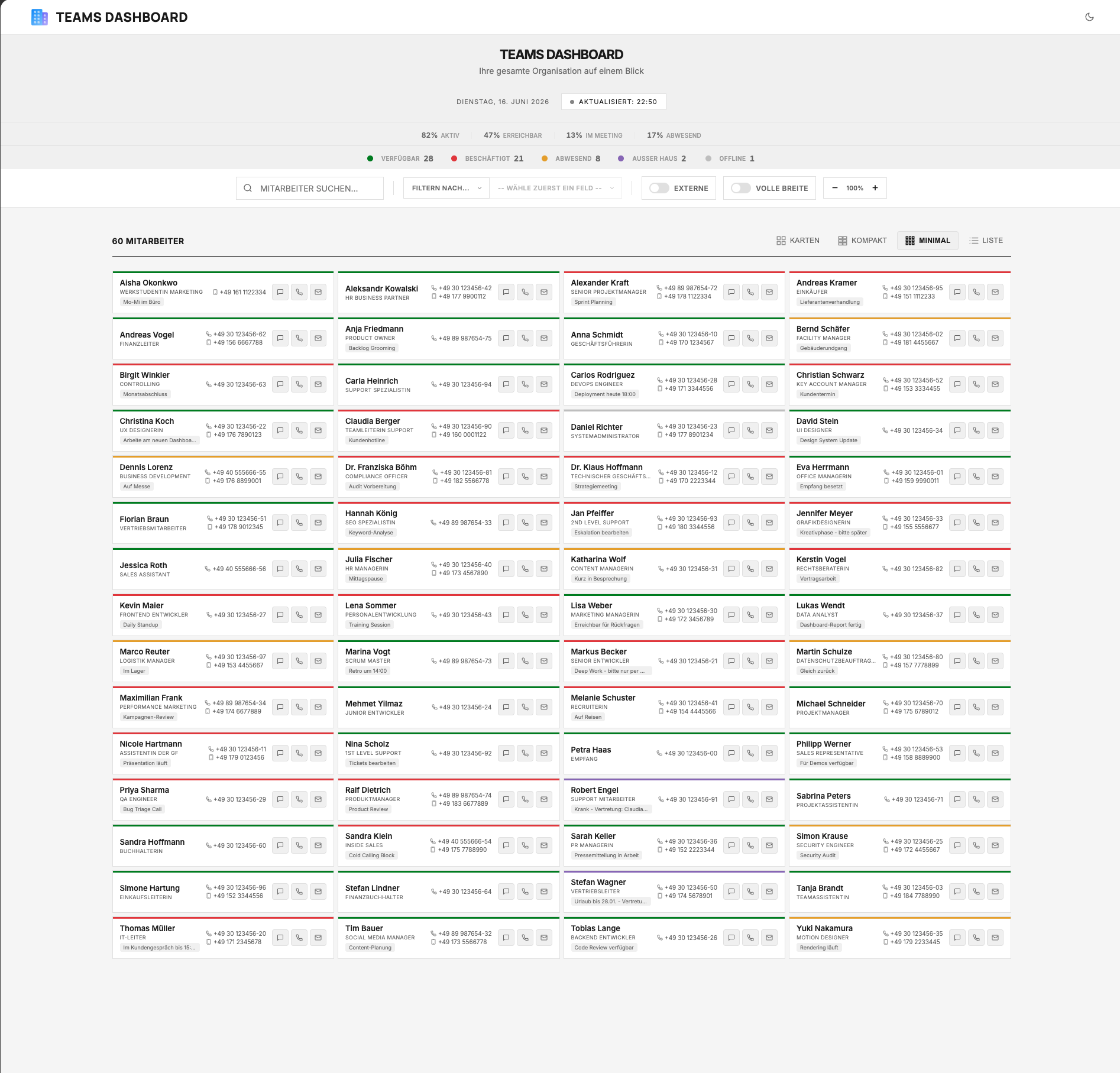Open chat with Carla Heinrich
Screen dimensions: 1120x1073
tap(506, 384)
